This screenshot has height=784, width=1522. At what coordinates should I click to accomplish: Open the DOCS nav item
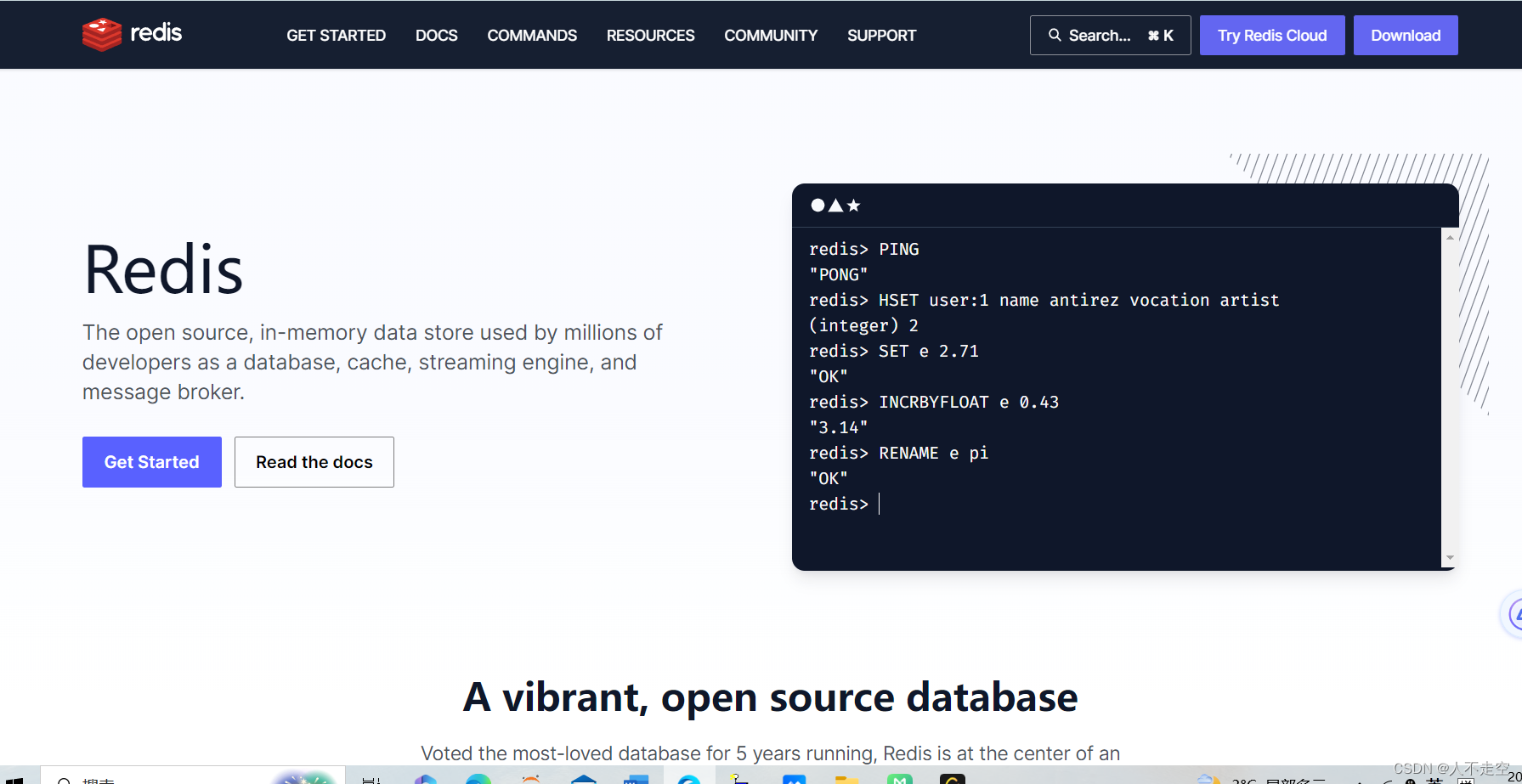436,36
